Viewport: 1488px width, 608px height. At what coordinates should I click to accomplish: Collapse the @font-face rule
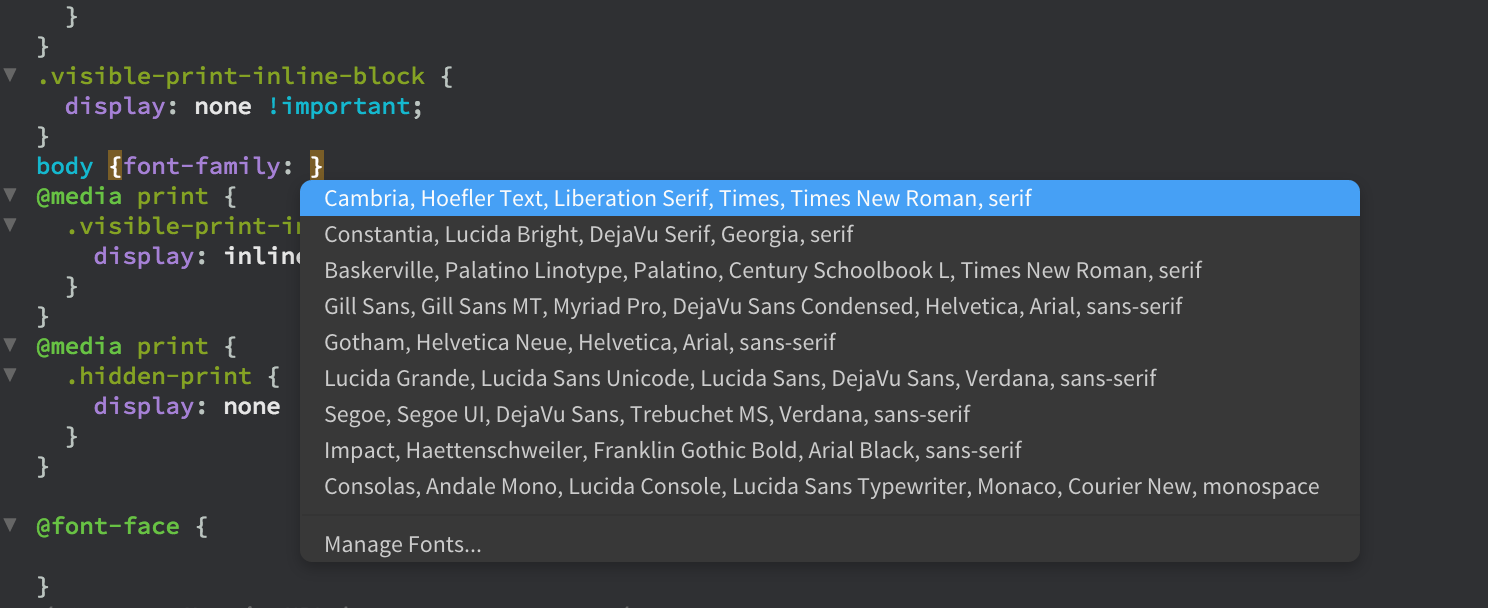[10, 525]
